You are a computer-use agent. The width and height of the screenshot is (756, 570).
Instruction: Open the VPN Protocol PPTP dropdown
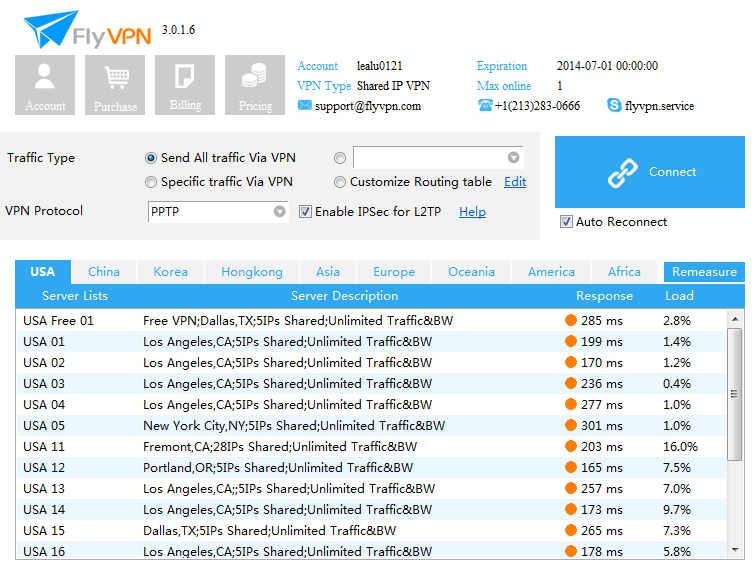[218, 212]
